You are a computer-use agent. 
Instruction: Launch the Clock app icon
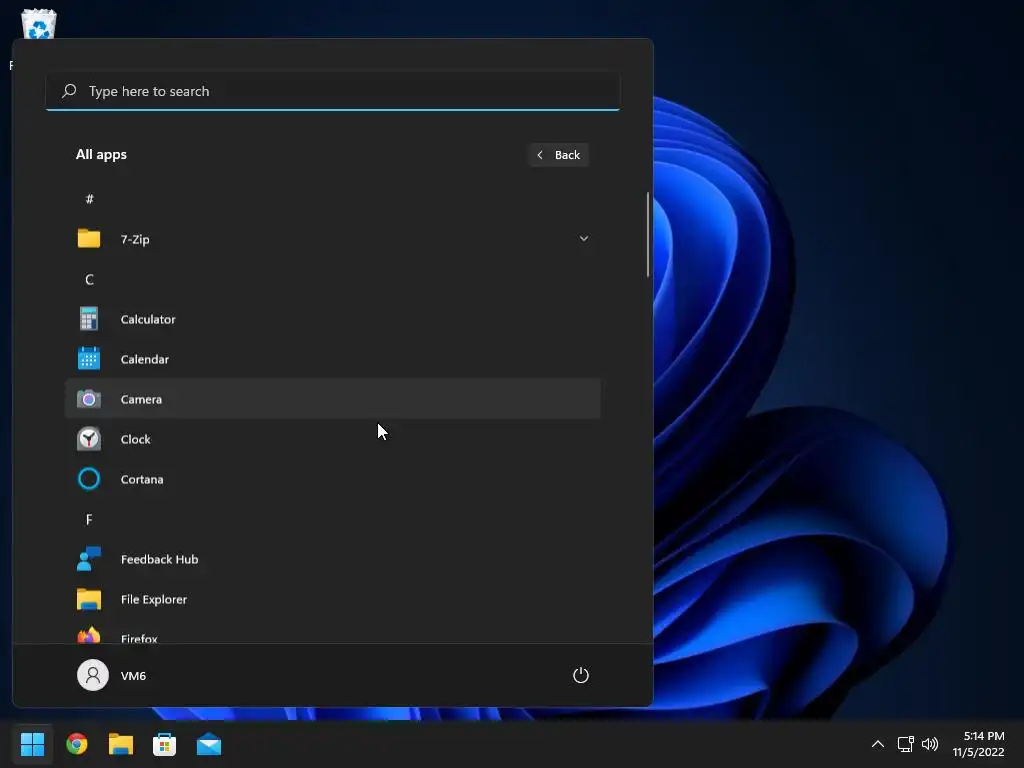point(89,439)
